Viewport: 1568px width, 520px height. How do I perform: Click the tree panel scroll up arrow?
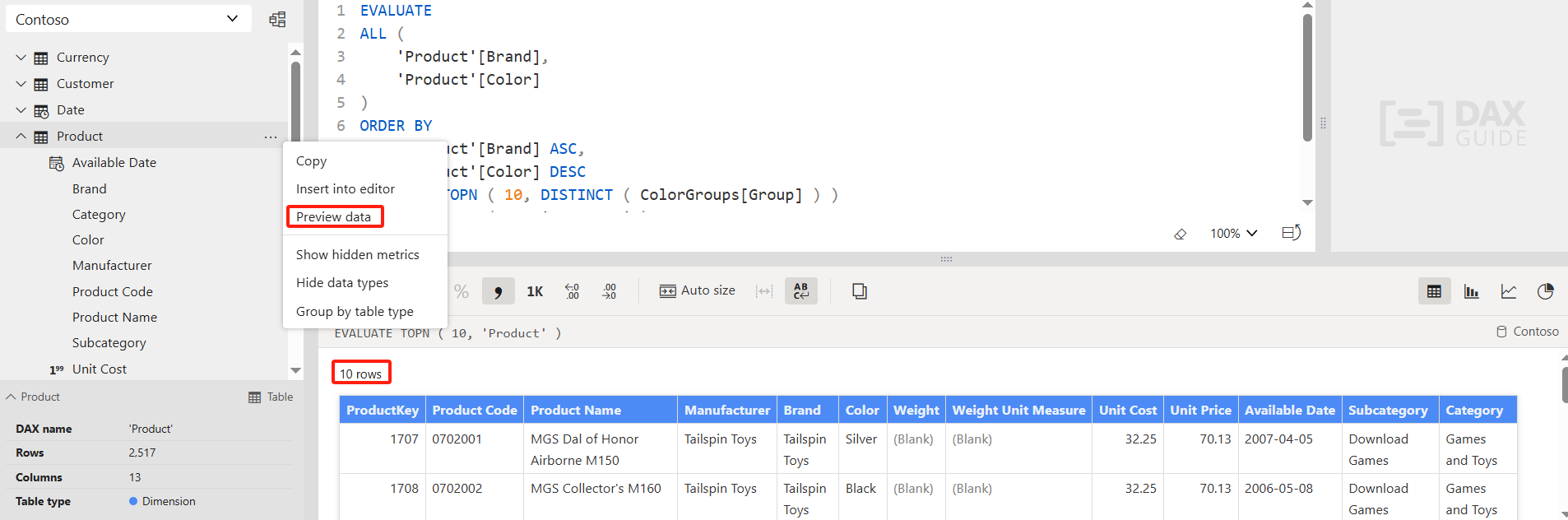click(295, 52)
